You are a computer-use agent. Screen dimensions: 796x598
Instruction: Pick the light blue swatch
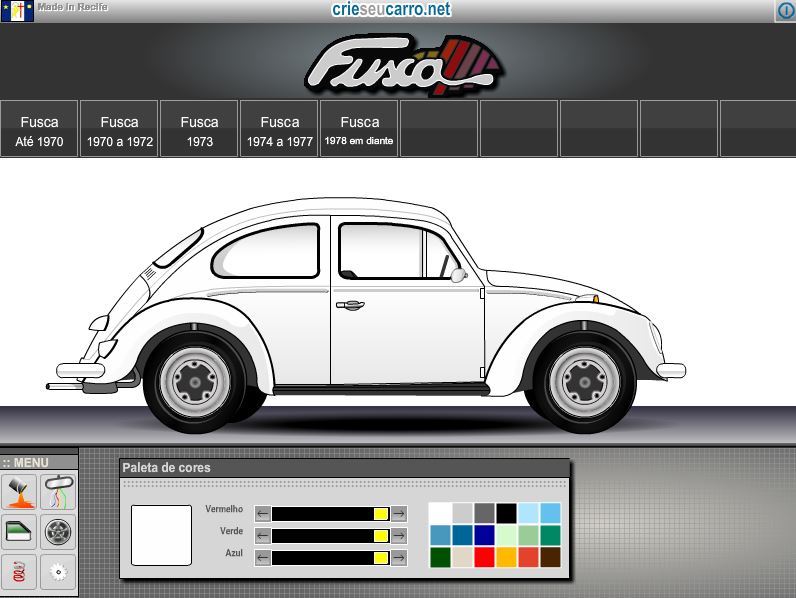click(551, 513)
